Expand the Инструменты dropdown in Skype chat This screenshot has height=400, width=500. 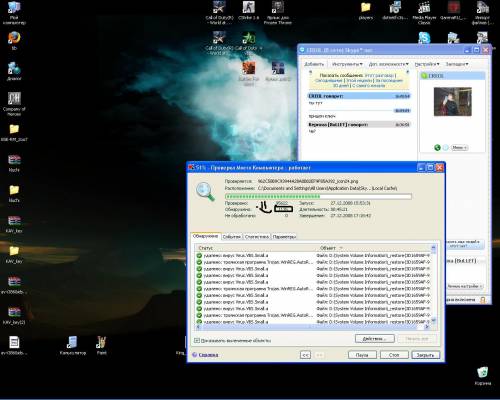[347, 64]
